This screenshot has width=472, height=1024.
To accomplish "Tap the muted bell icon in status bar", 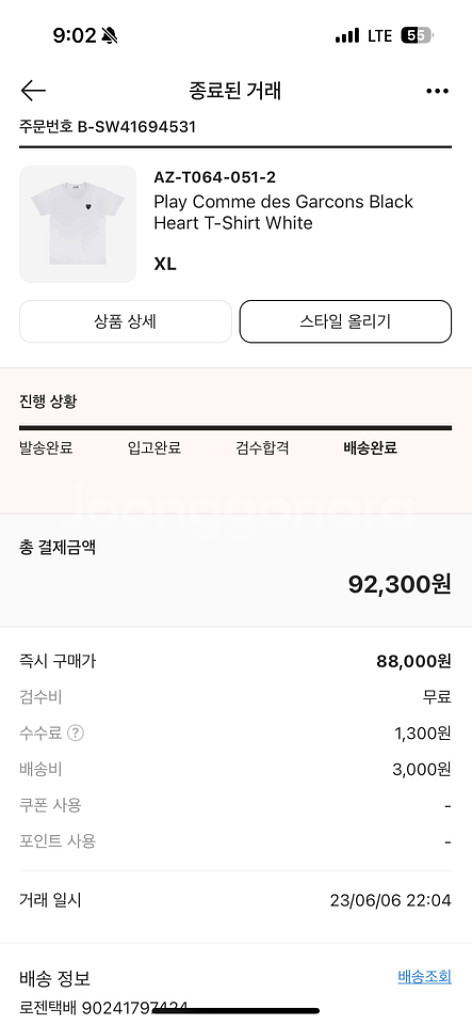I will [x=110, y=36].
